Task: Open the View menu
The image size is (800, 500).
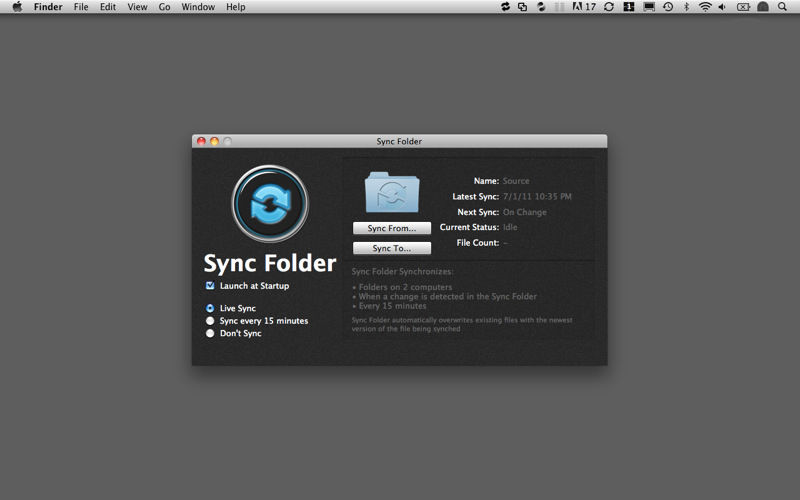Action: [x=137, y=7]
